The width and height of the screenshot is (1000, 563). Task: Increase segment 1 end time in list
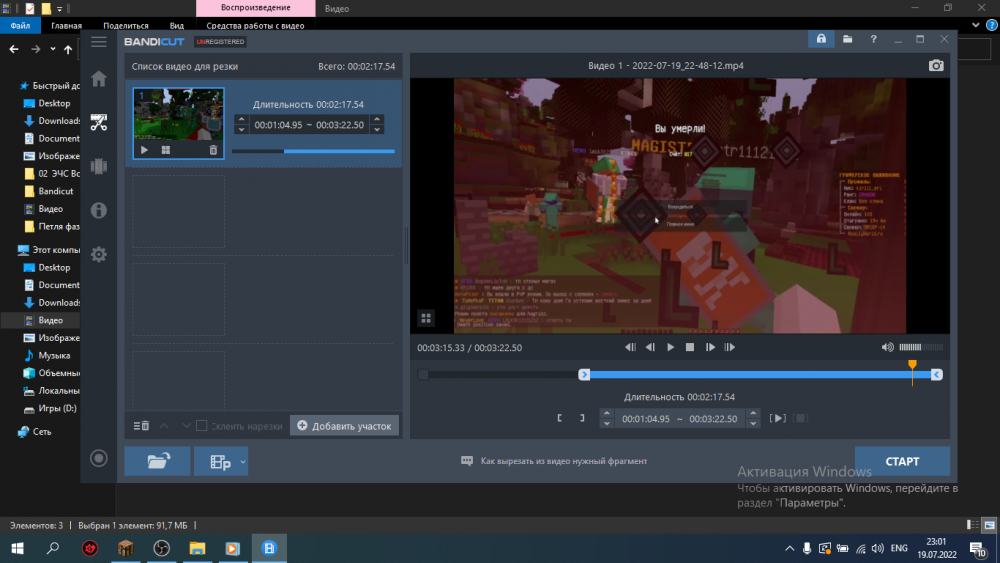pos(377,119)
